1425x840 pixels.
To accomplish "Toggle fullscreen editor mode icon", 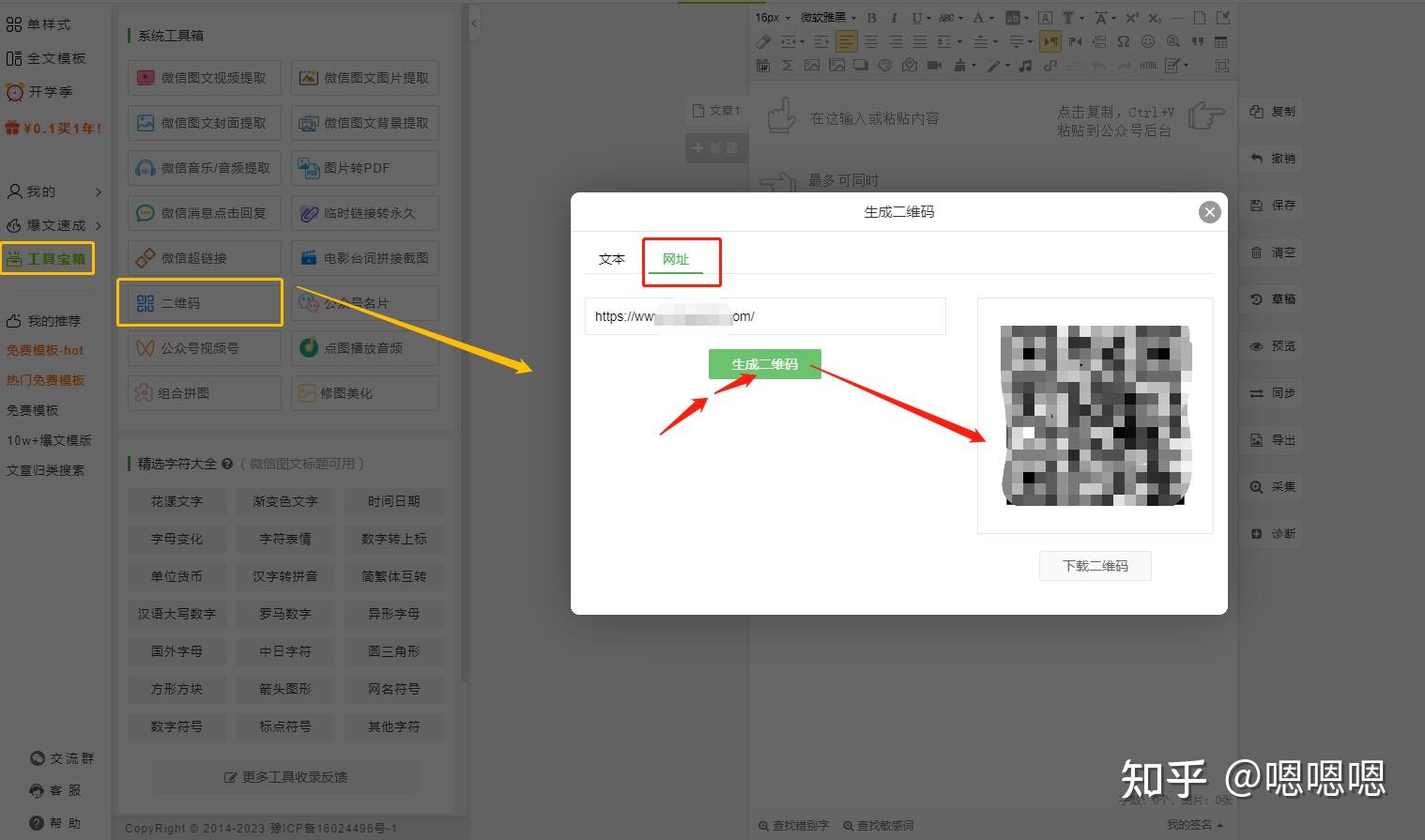I will pyautogui.click(x=1221, y=66).
